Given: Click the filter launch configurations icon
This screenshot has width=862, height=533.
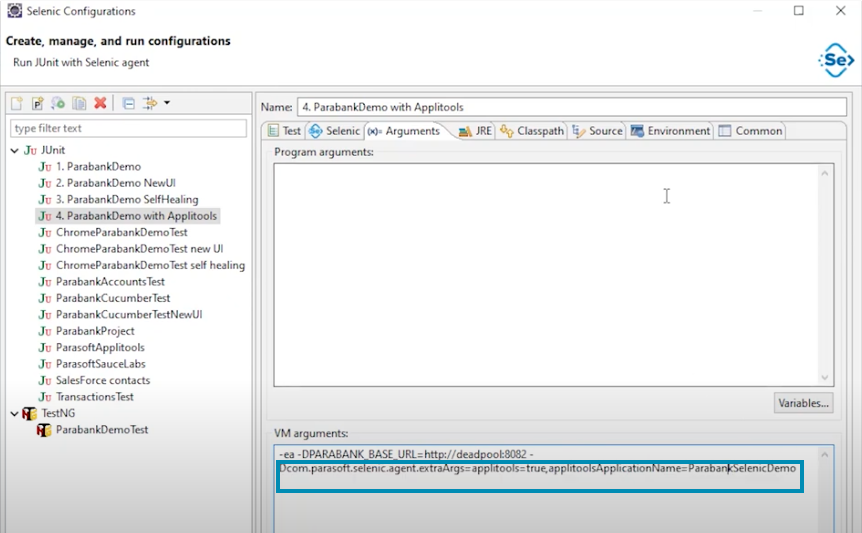Looking at the screenshot, I should [150, 103].
